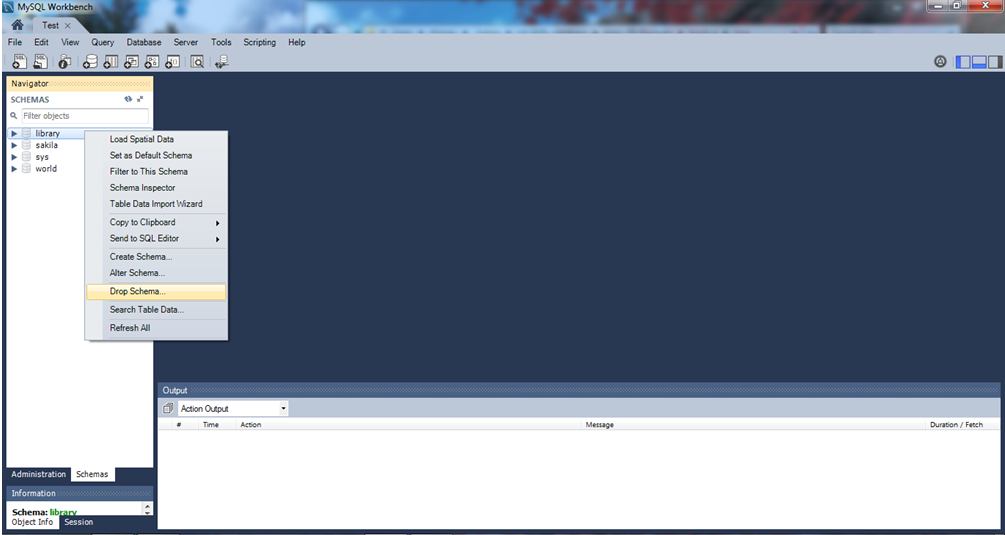Collapse the SCHEMAS section with arrows icon
Screen dimensions: 1005x535
click(x=140, y=99)
